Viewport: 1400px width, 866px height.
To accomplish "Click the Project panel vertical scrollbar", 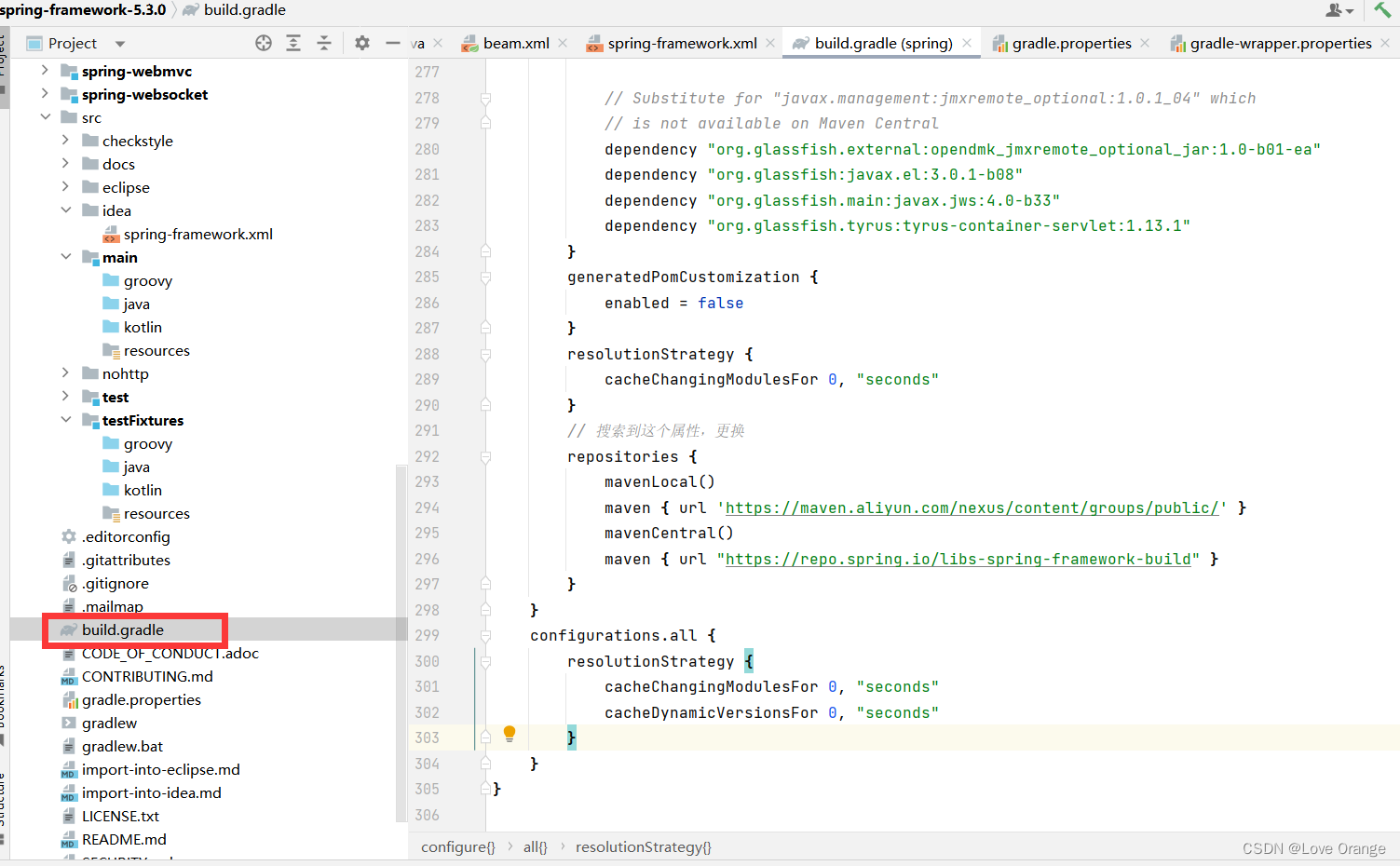I will (401, 643).
